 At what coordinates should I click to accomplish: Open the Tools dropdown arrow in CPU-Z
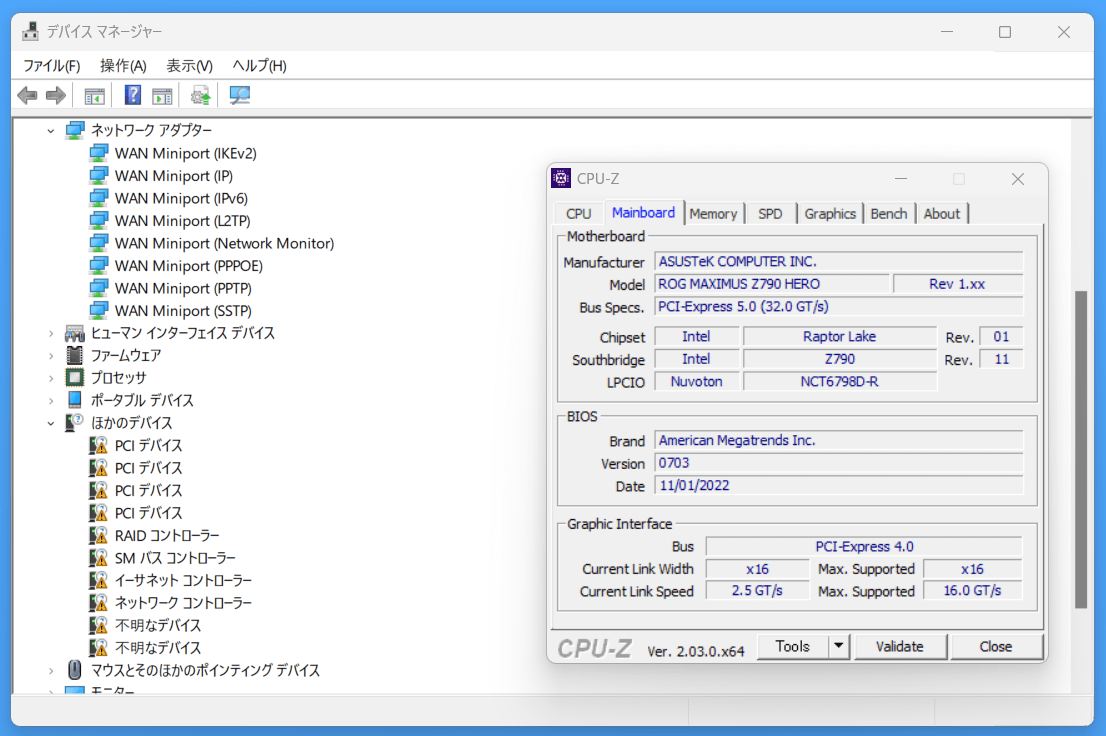[x=839, y=646]
